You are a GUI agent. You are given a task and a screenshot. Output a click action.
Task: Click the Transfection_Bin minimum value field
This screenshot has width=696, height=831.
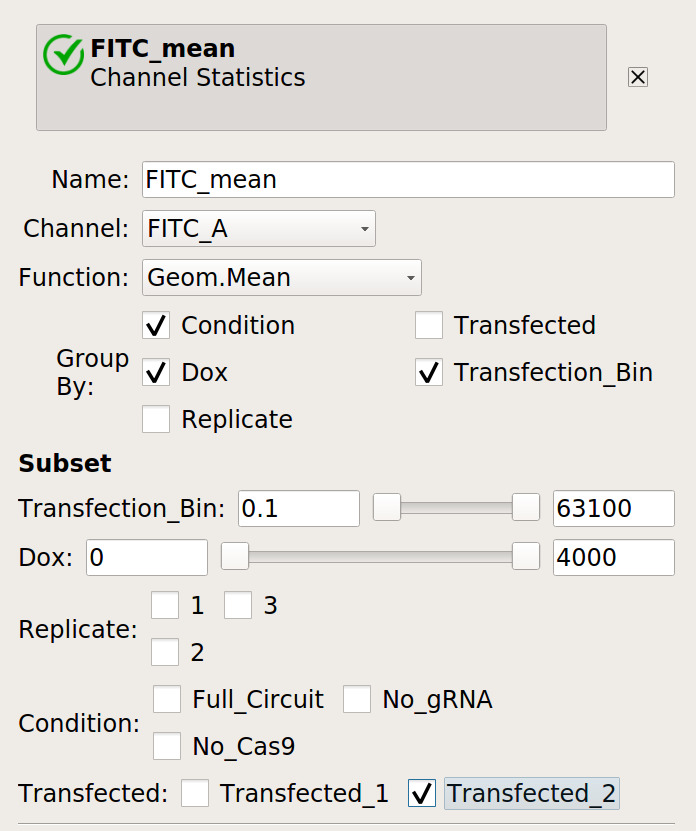point(299,508)
